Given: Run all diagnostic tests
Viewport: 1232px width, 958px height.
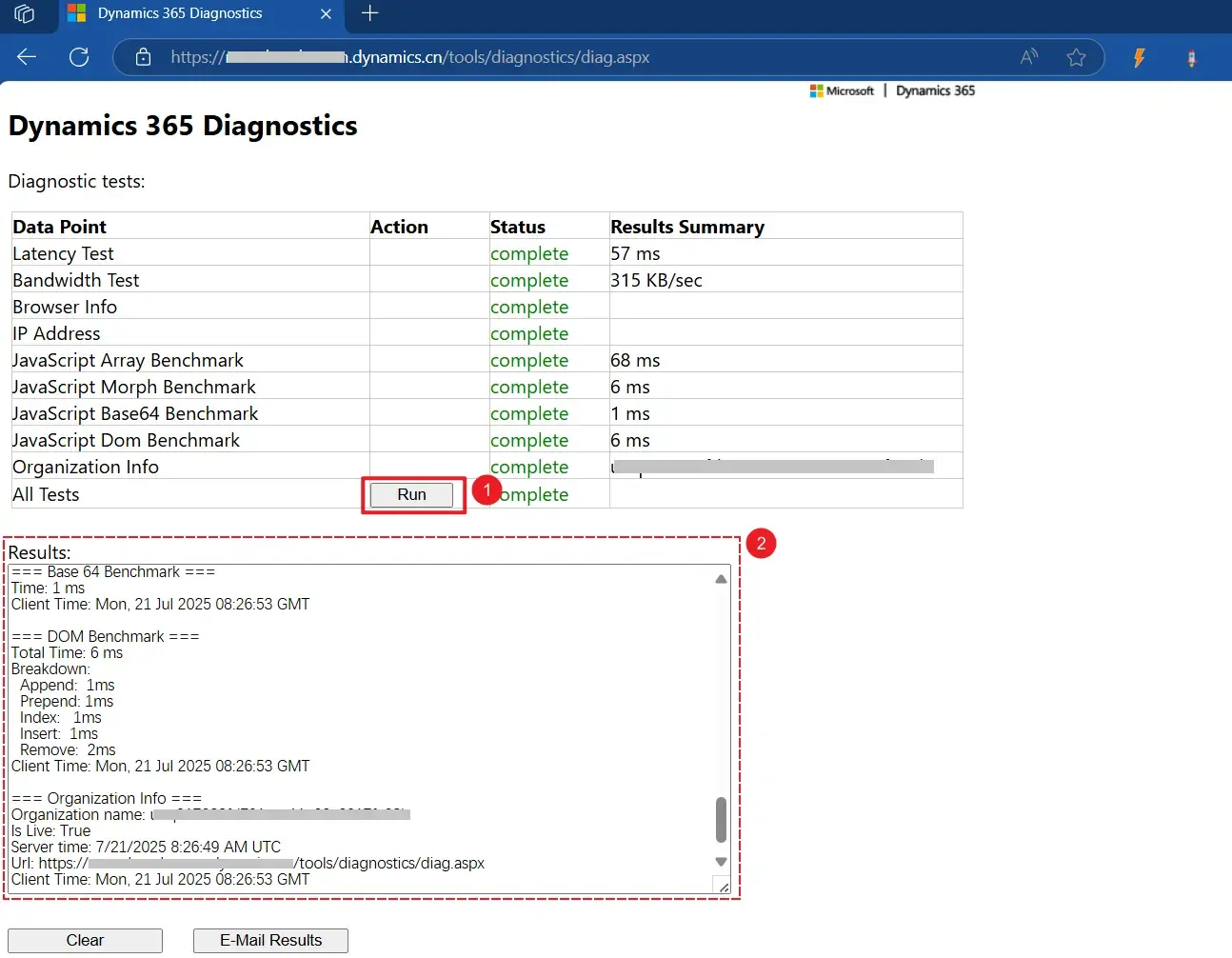Looking at the screenshot, I should click(411, 494).
